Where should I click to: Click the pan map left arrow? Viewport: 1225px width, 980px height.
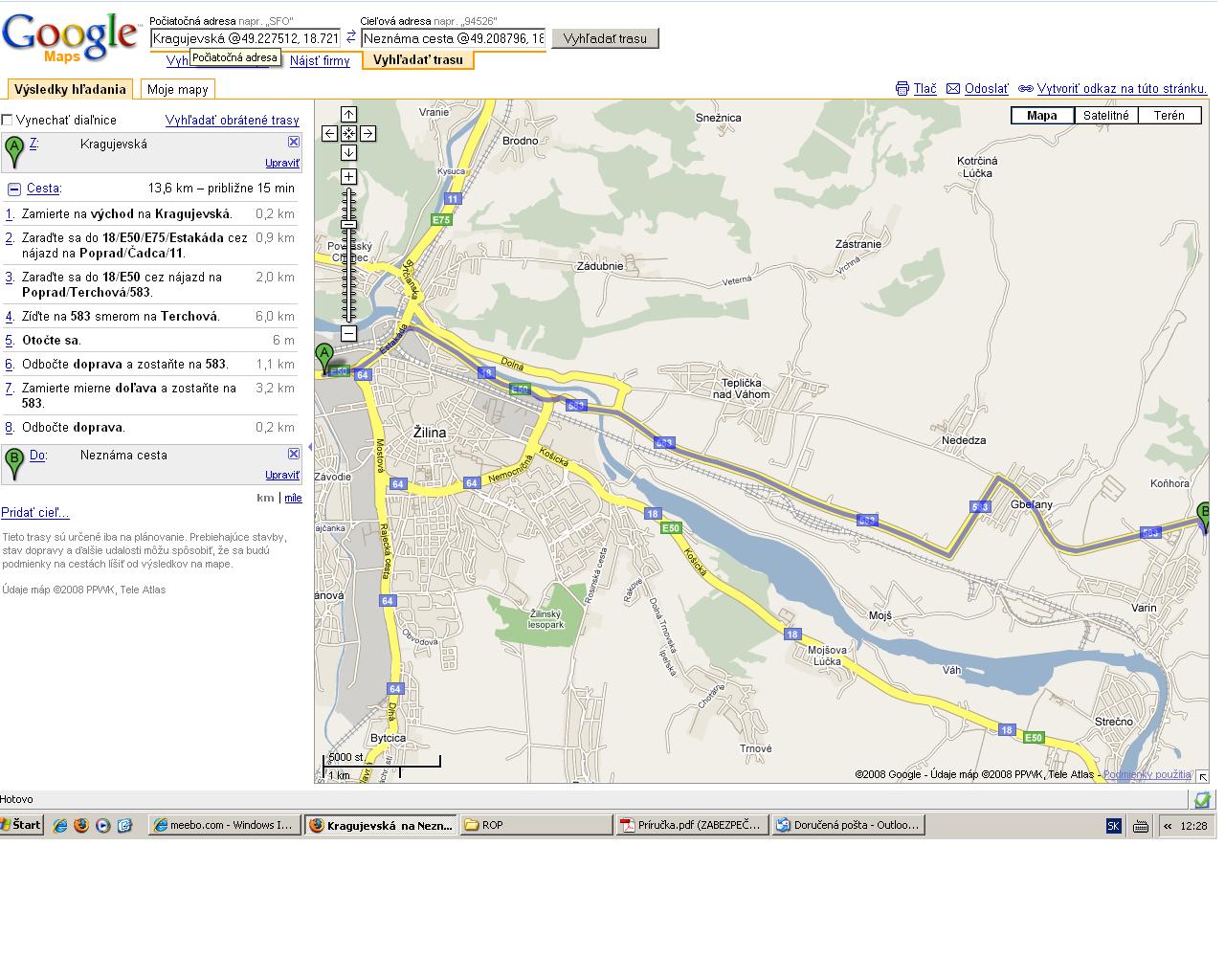[329, 134]
